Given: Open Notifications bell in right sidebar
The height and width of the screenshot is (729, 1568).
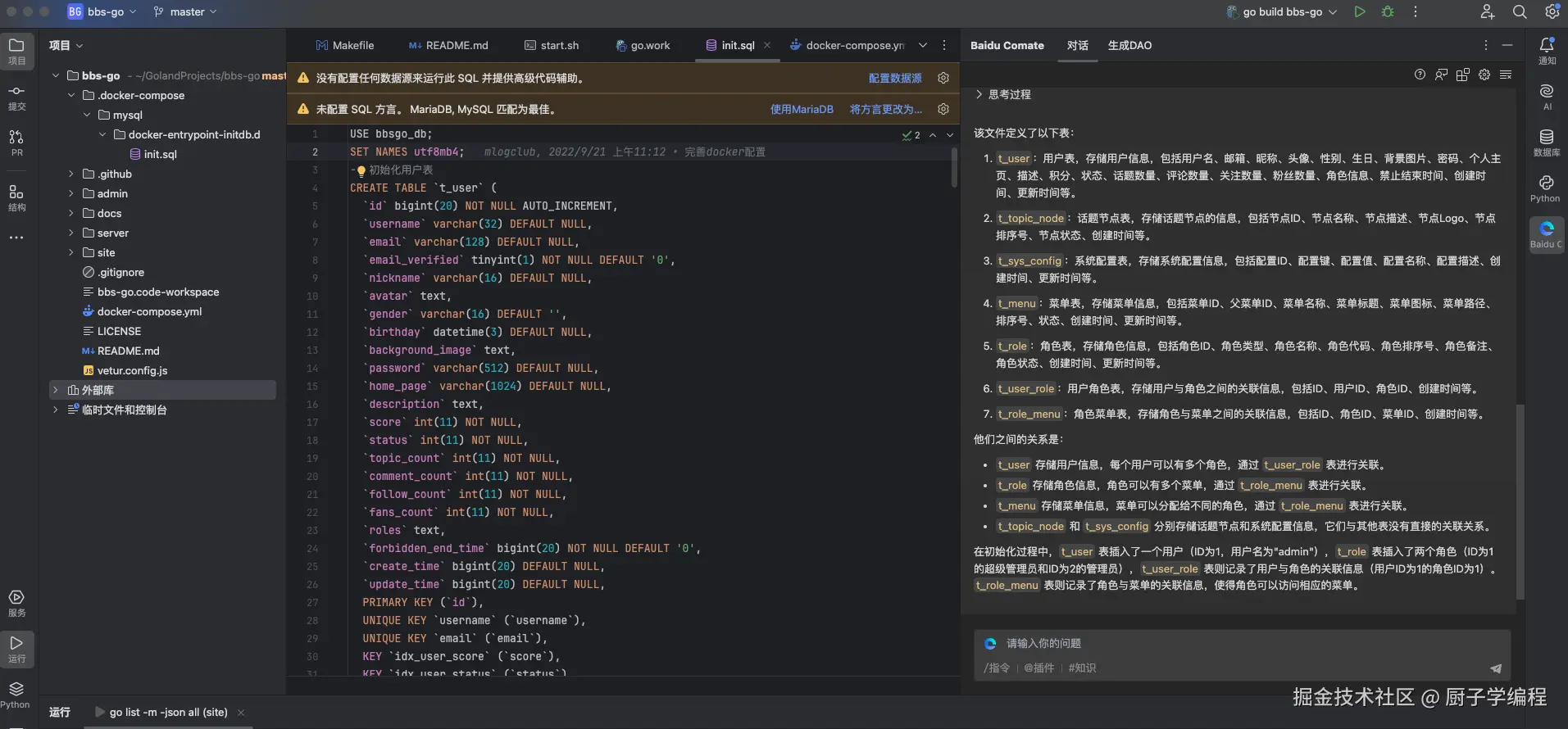Looking at the screenshot, I should click(1547, 51).
